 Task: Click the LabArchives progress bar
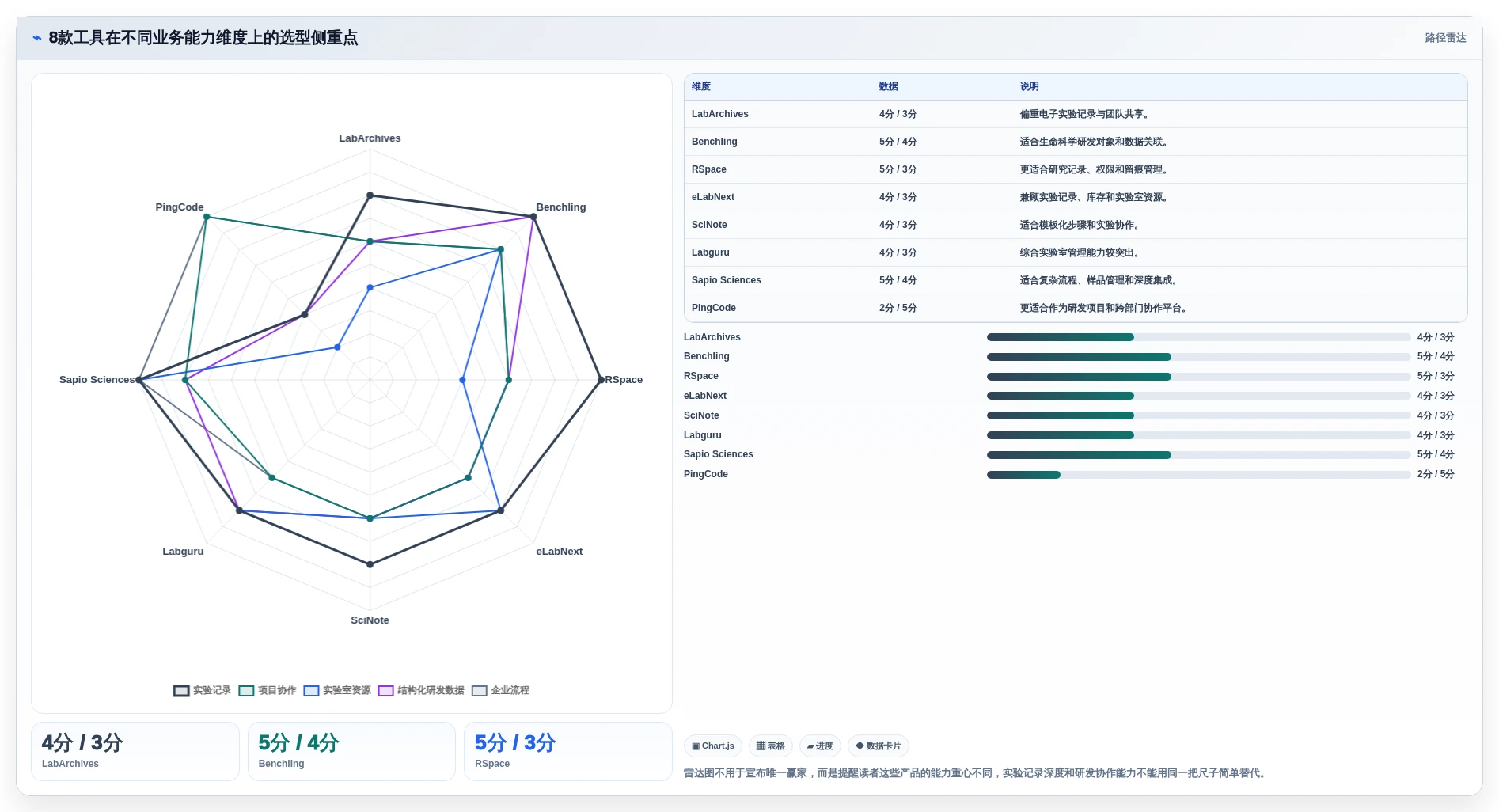click(x=1198, y=337)
